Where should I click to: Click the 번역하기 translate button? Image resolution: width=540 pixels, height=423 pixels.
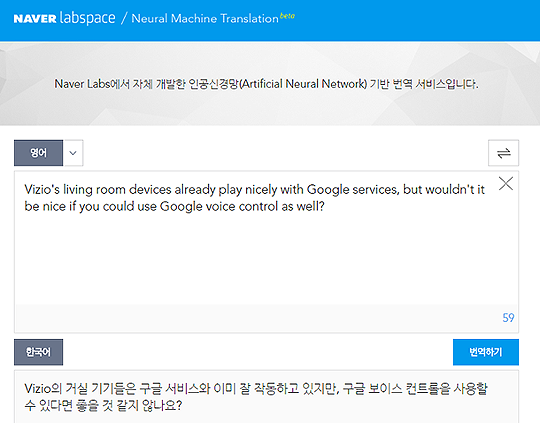pos(486,352)
